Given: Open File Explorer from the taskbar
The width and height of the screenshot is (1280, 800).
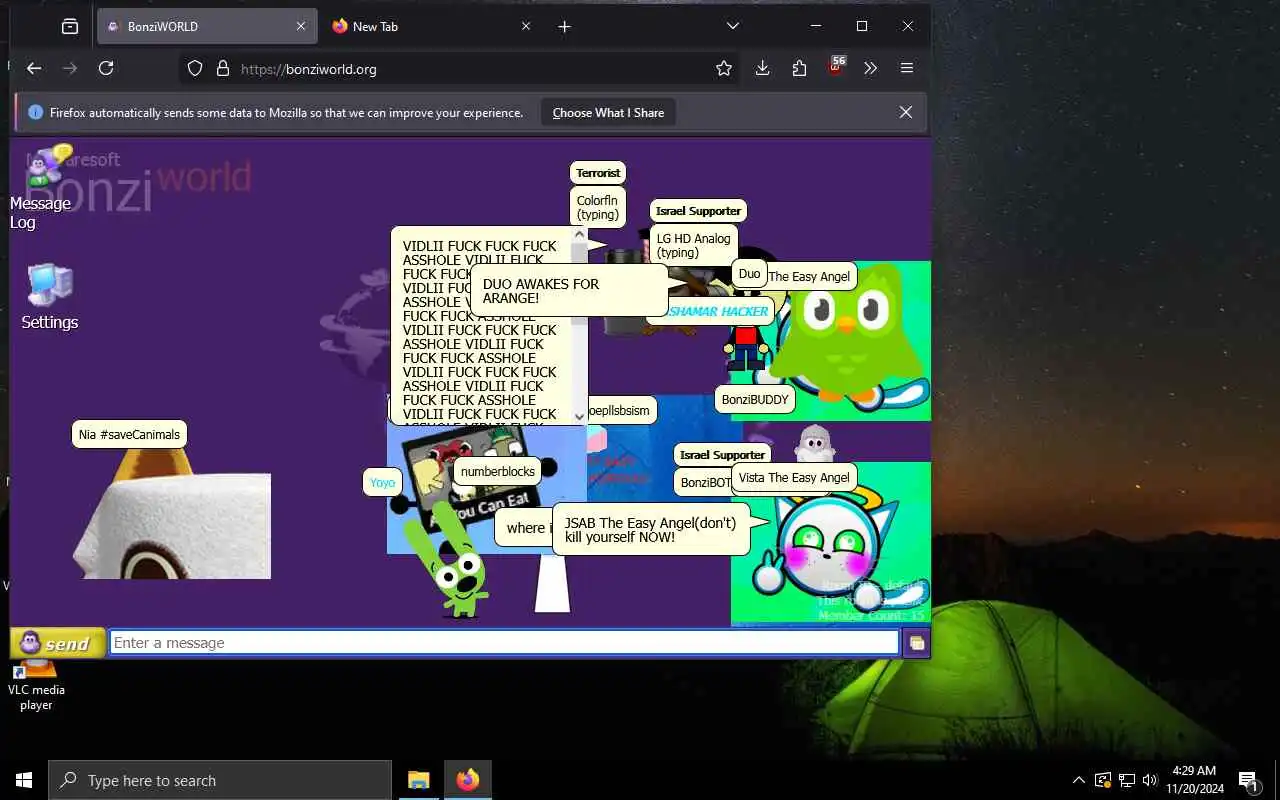Looking at the screenshot, I should (x=419, y=780).
